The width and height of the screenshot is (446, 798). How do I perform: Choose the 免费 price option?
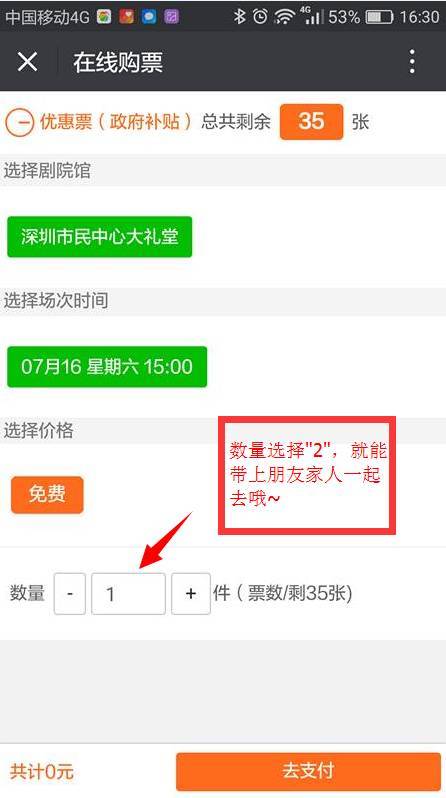47,494
